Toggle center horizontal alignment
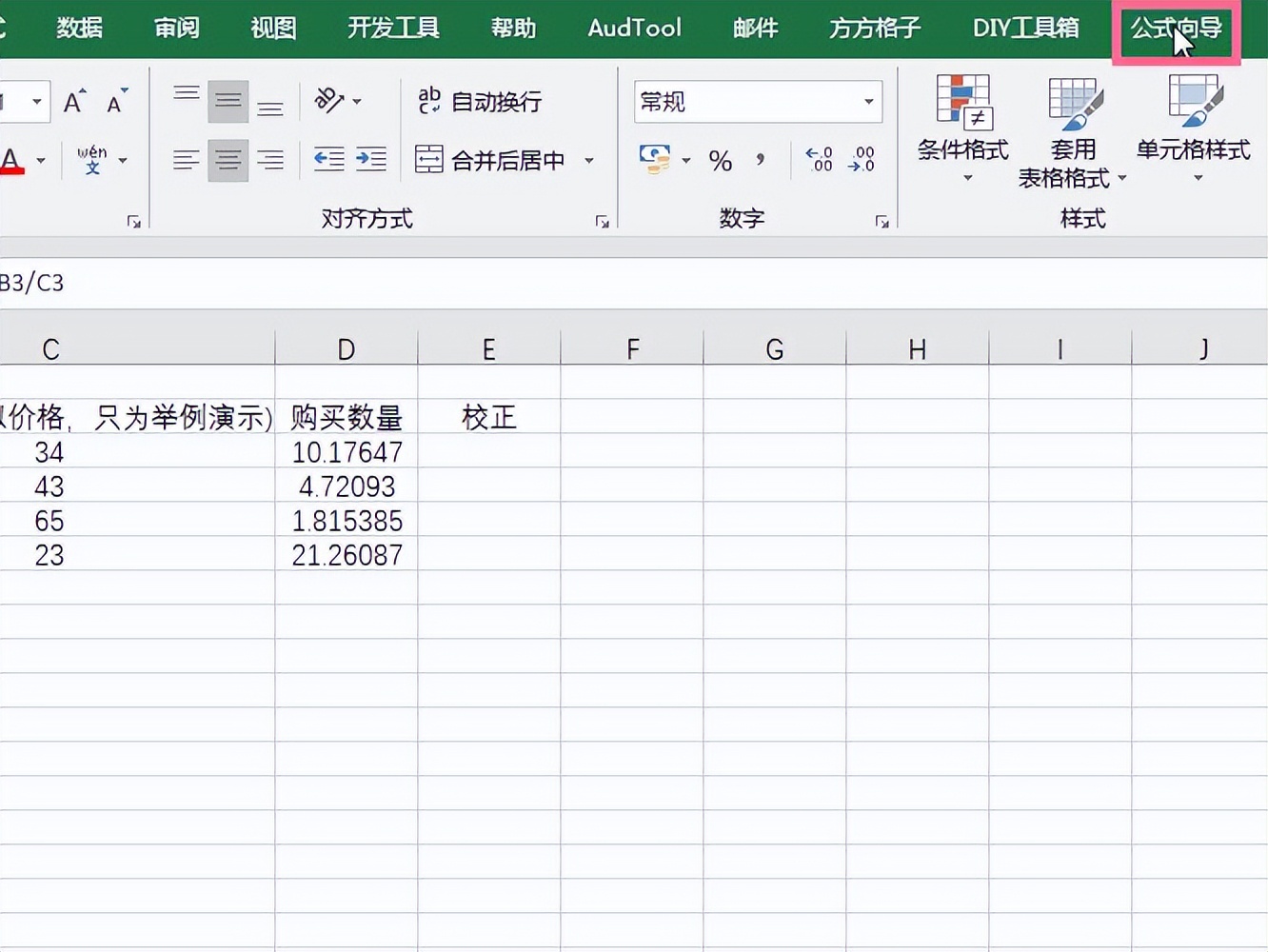The width and height of the screenshot is (1268, 952). 228,160
